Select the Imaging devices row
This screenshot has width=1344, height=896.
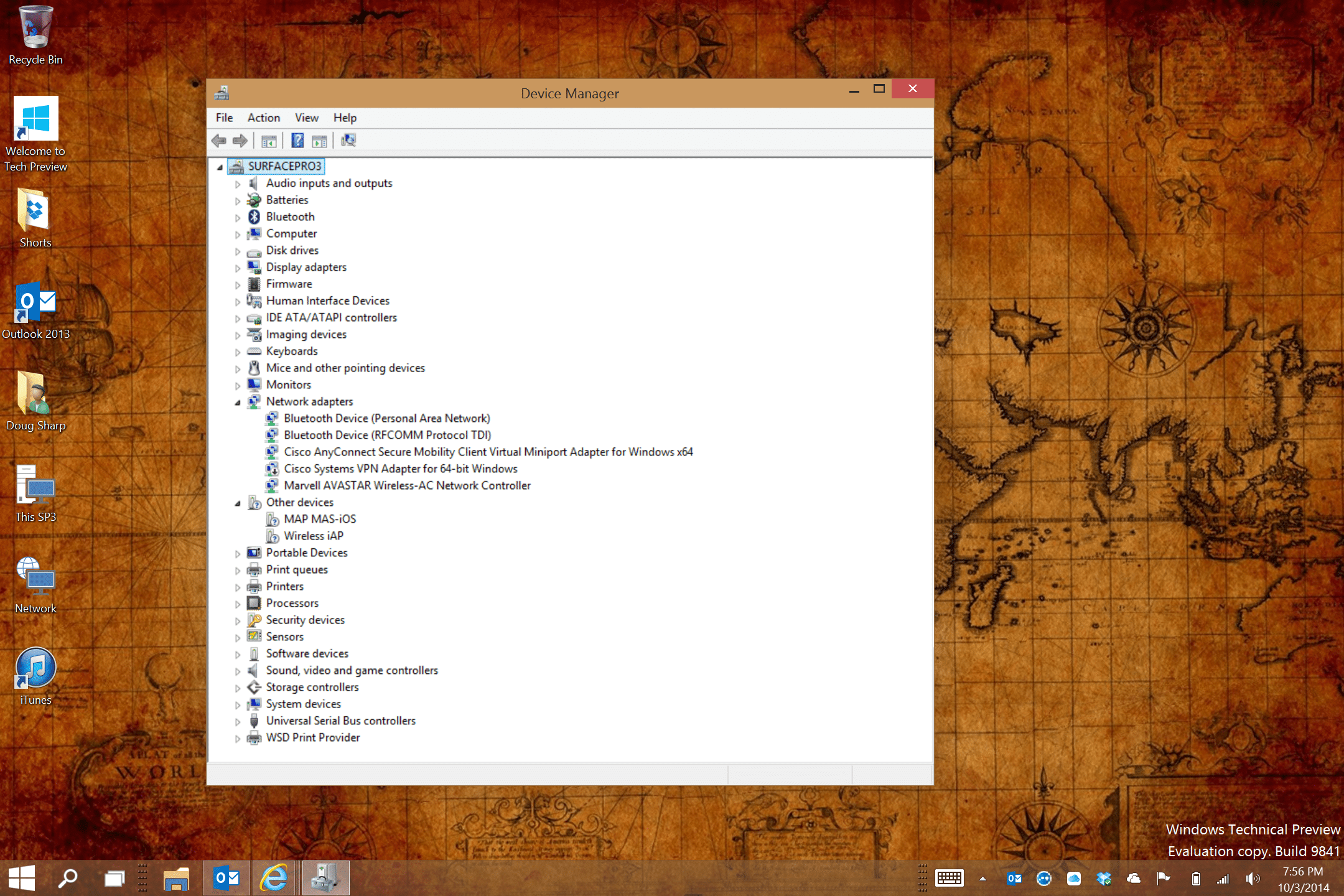(306, 334)
